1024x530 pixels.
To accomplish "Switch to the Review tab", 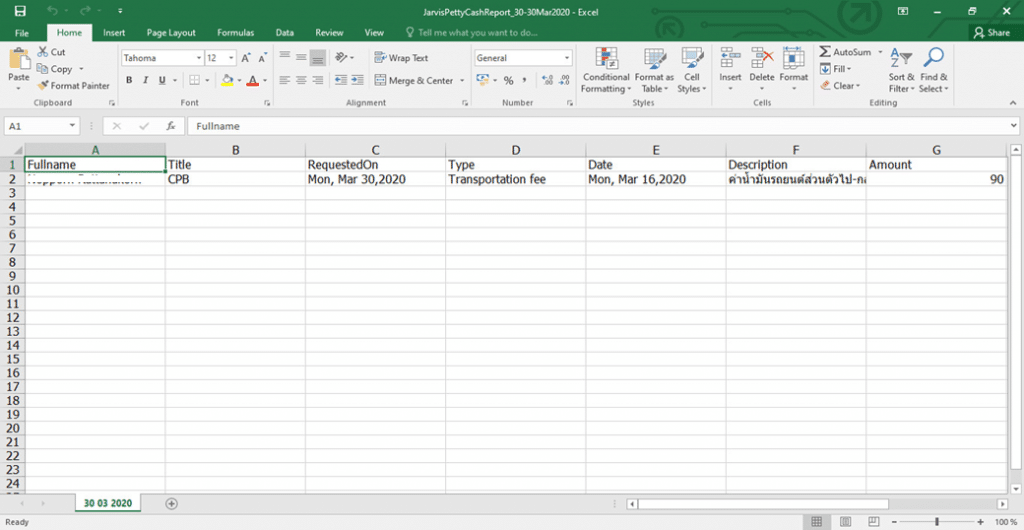I will click(x=329, y=33).
